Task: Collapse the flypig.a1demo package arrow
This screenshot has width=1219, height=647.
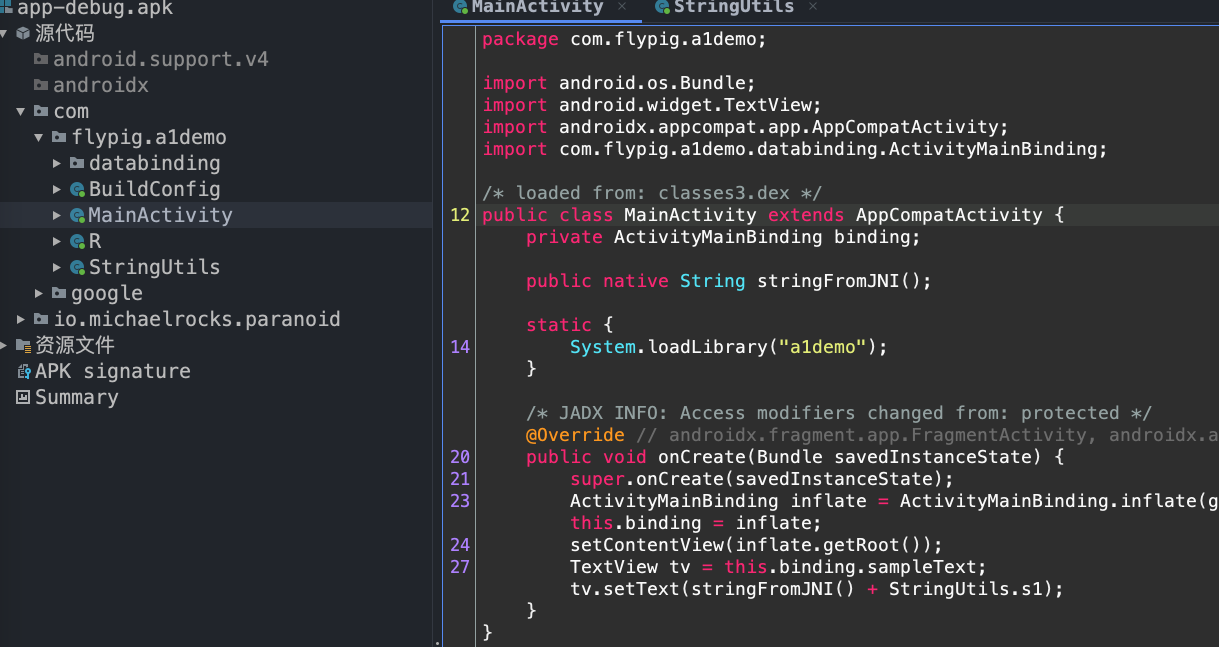Action: [x=39, y=137]
